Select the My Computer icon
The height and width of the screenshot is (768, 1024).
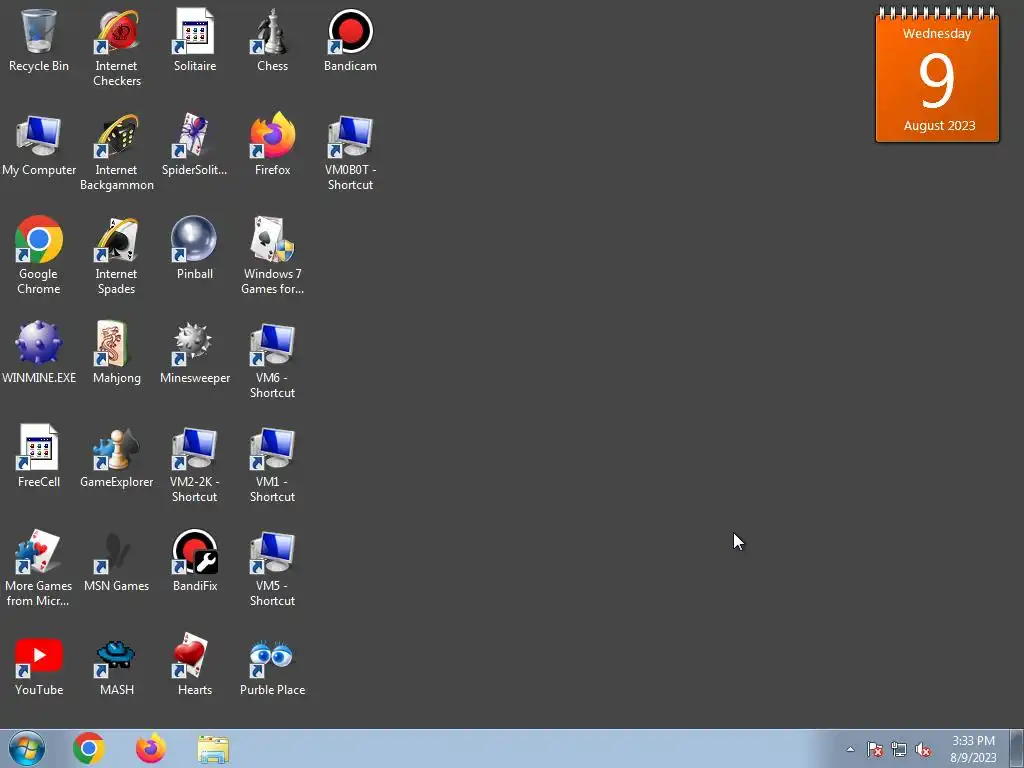pyautogui.click(x=39, y=145)
